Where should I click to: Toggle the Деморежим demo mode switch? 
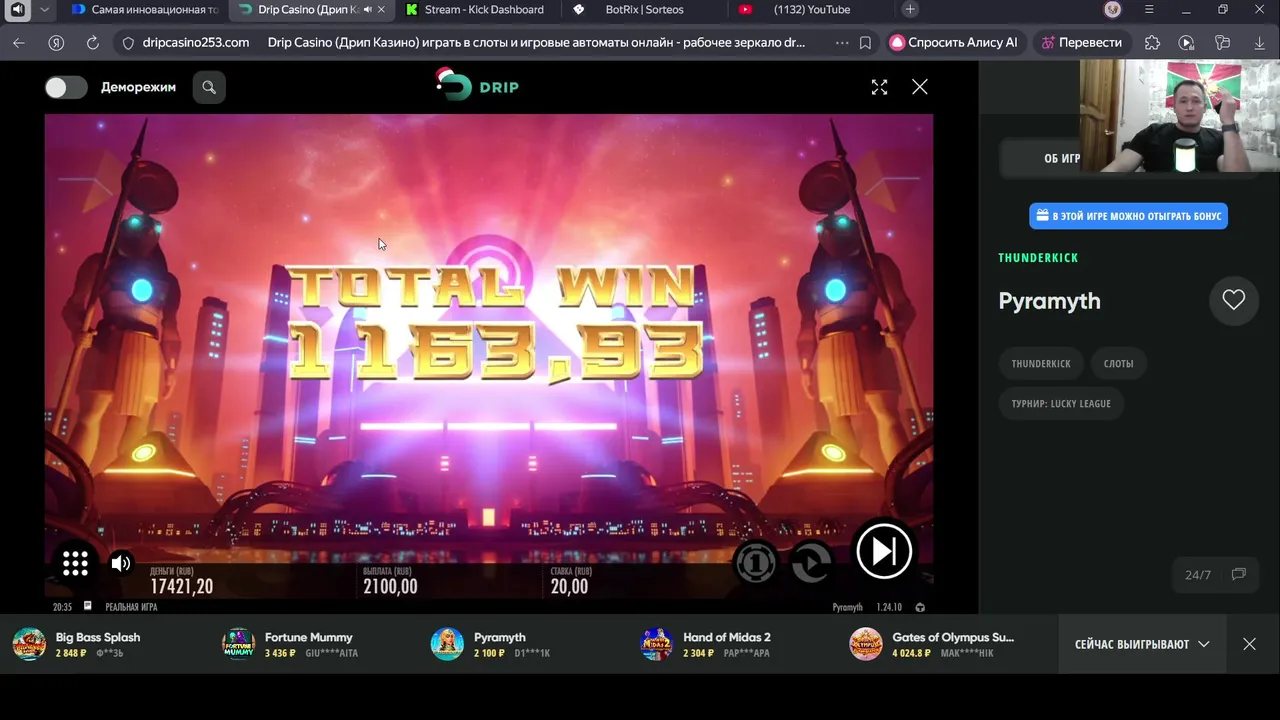pos(66,87)
